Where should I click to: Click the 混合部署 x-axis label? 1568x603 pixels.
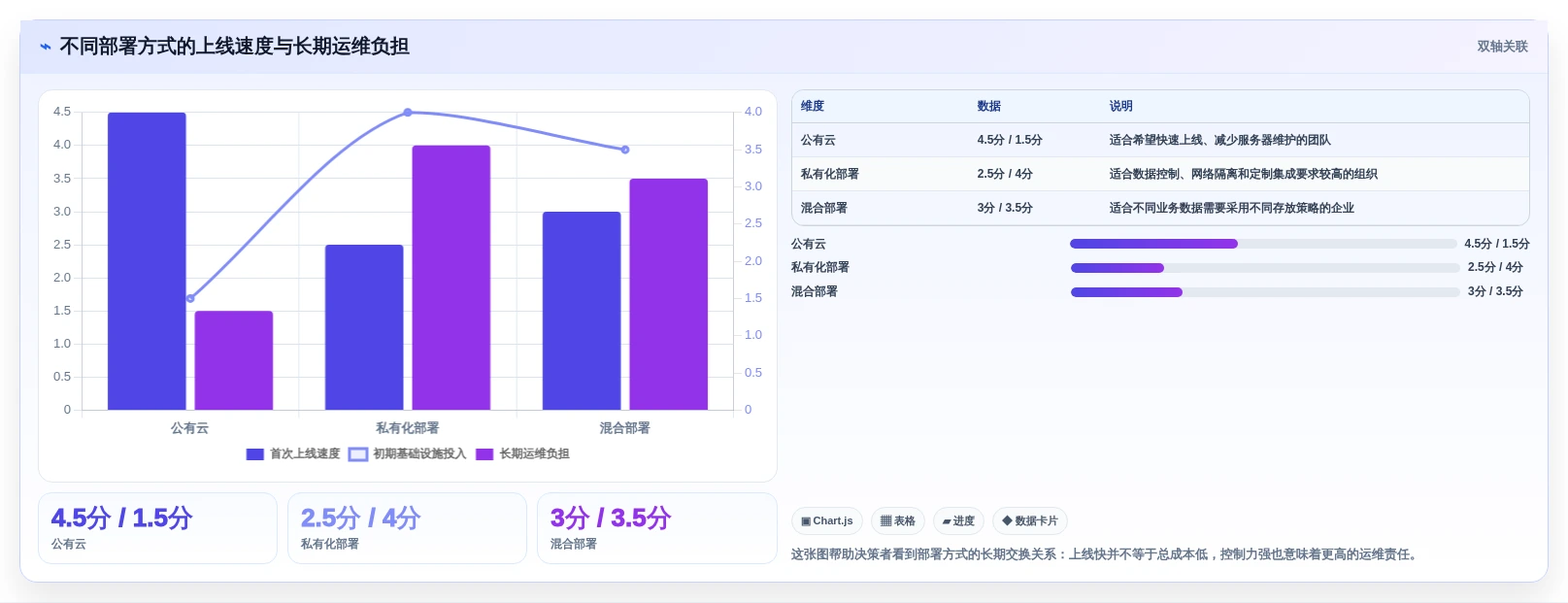[625, 428]
